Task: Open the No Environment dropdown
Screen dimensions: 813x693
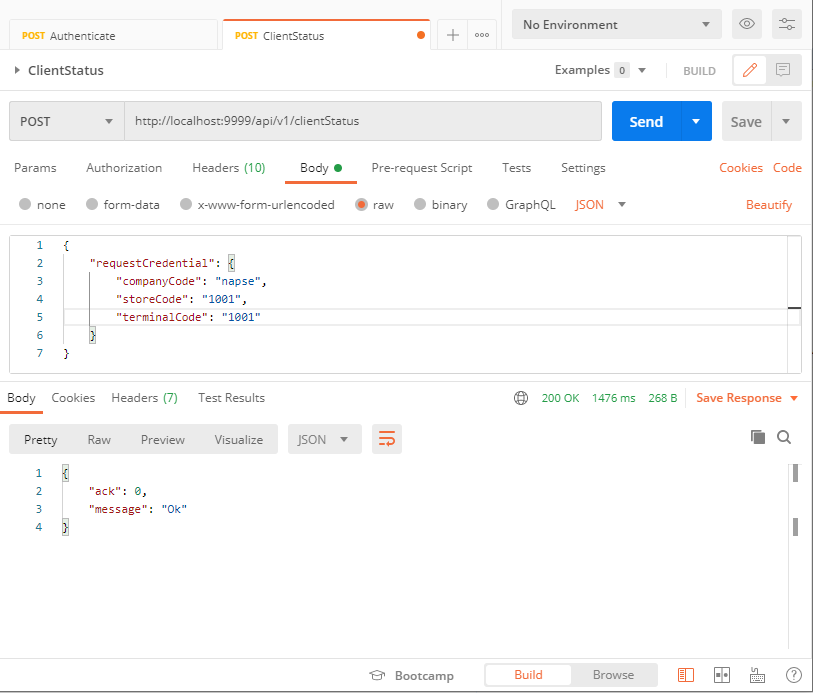Action: coord(616,24)
